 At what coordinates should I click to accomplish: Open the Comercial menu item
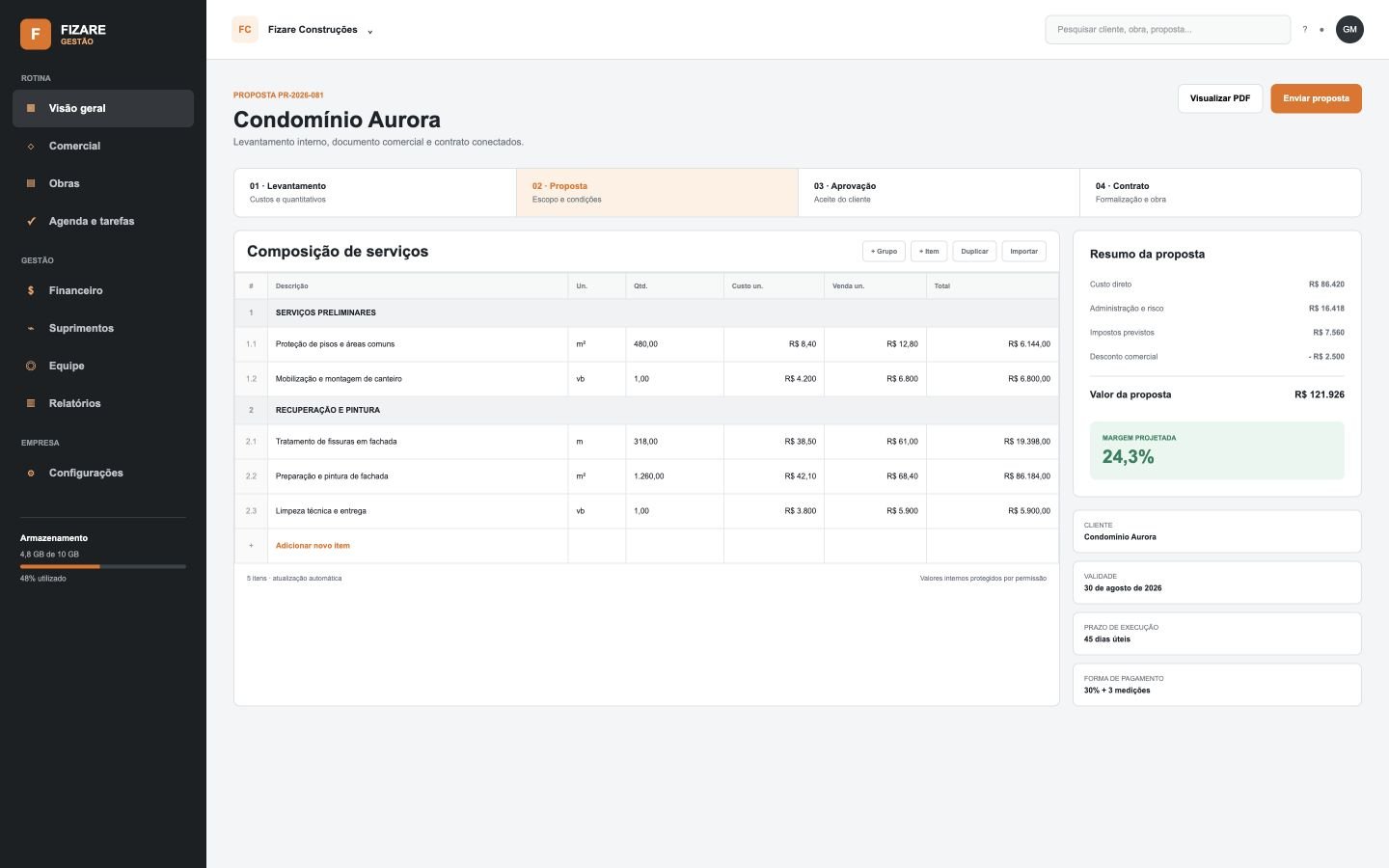(x=103, y=146)
